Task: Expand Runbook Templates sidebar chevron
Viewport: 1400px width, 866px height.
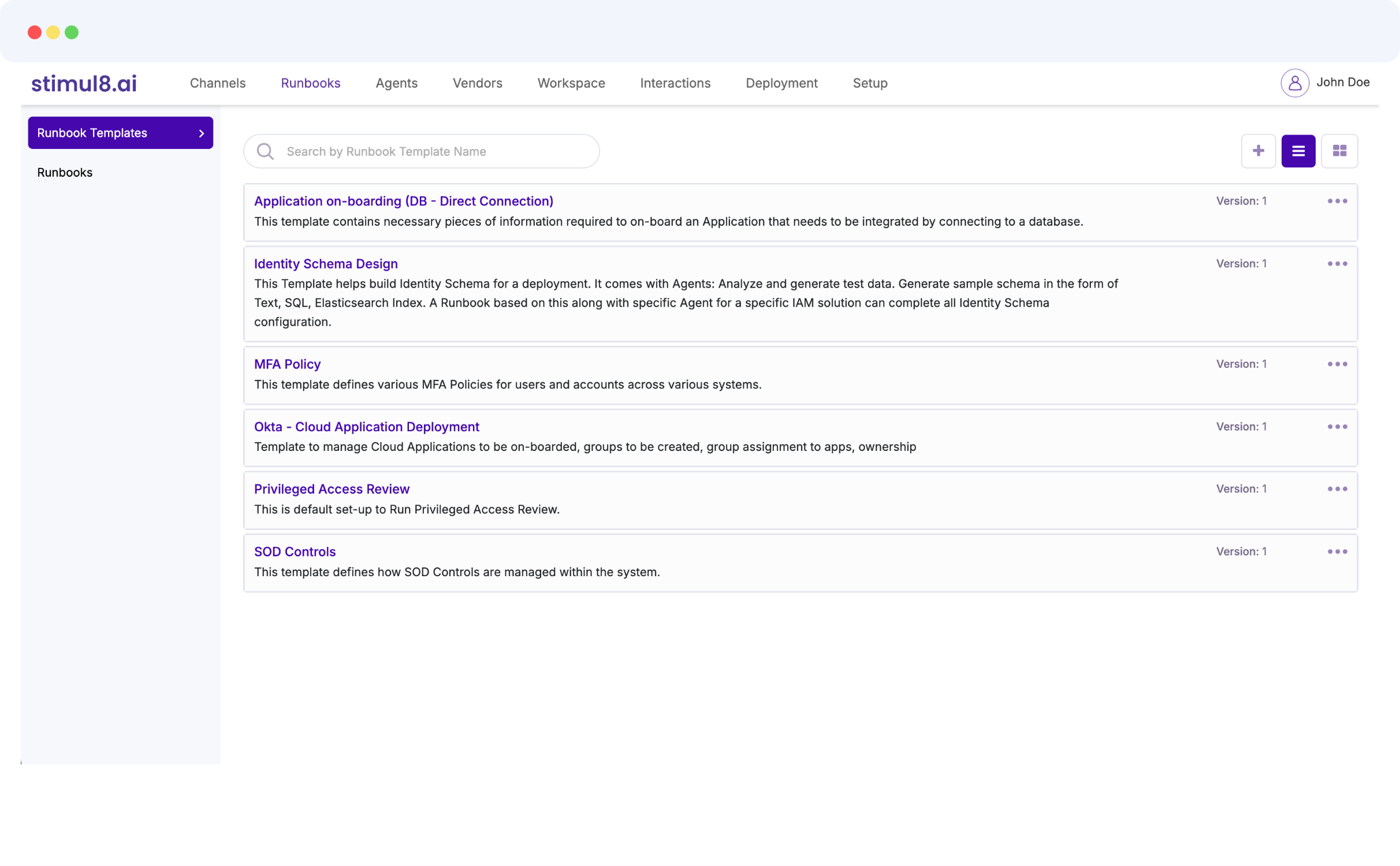Action: click(x=201, y=133)
